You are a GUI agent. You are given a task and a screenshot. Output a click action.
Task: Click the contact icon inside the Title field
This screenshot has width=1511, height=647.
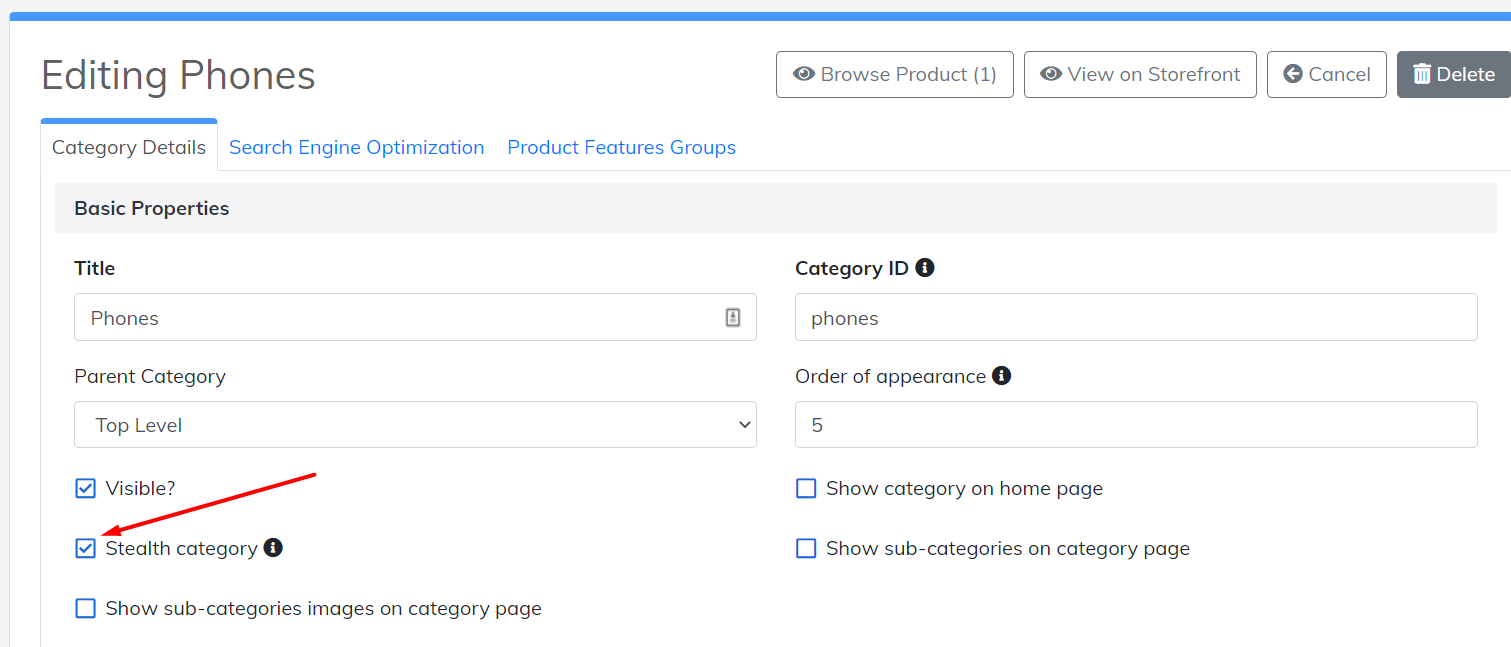733,318
